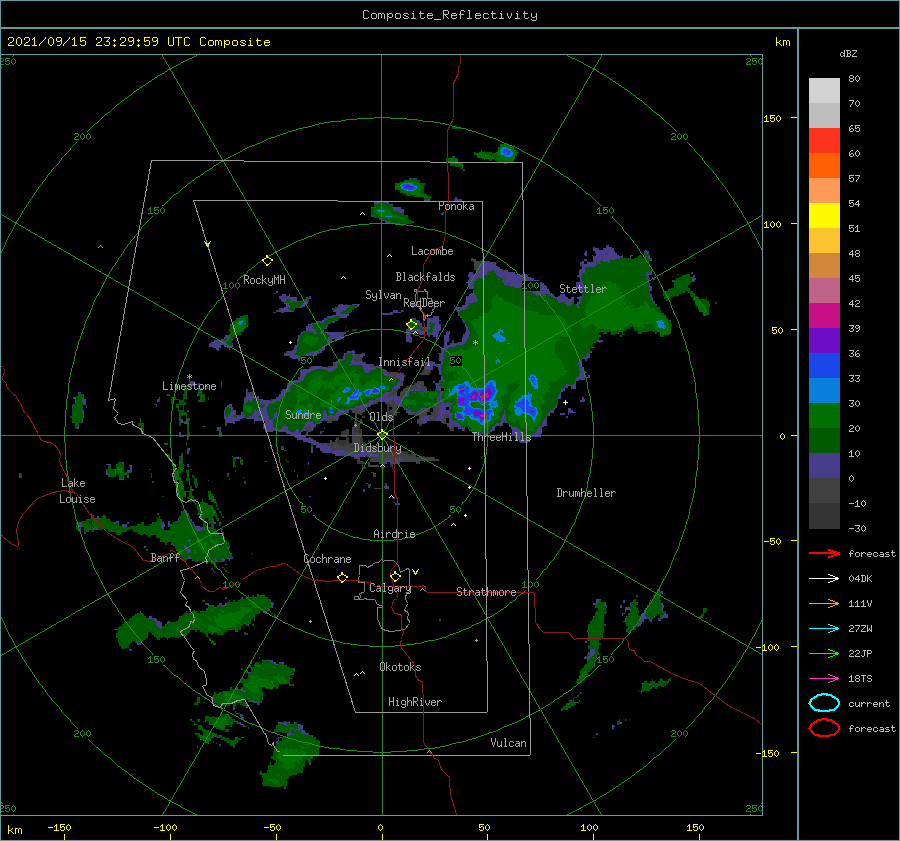Click the Lacombe city label

click(432, 251)
